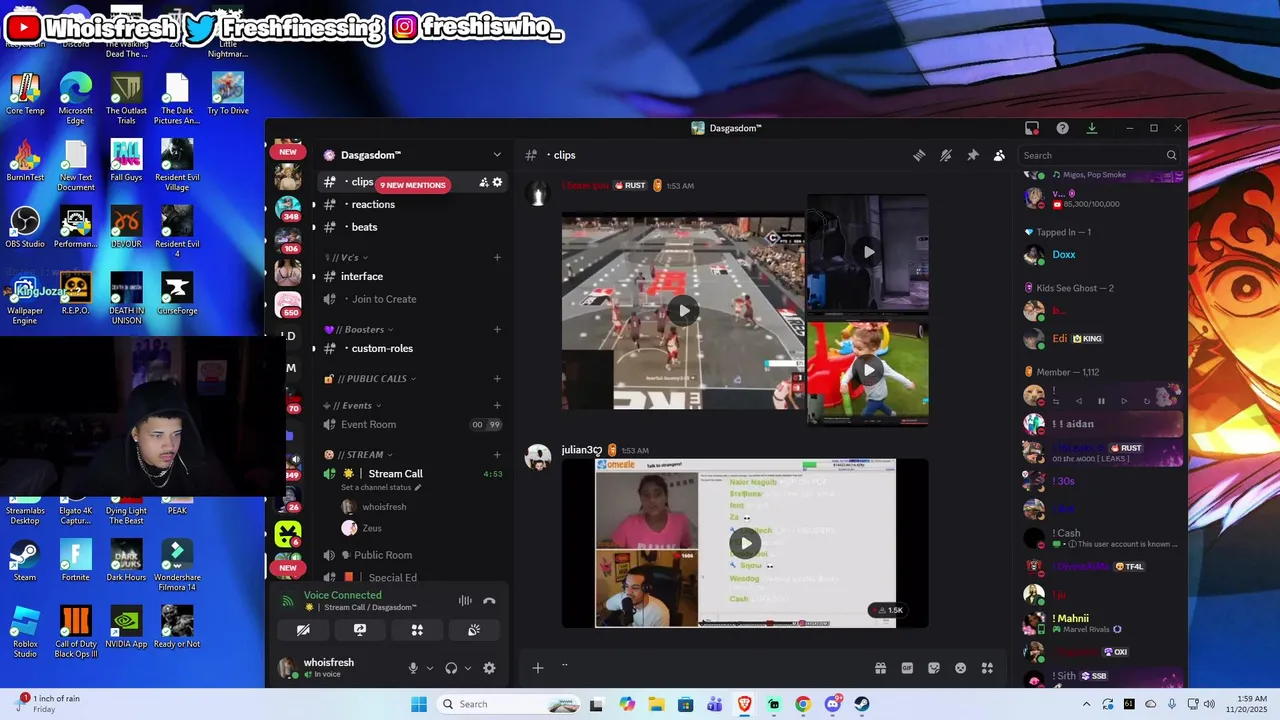Join the Public Room voice channel
This screenshot has width=1280, height=720.
(412, 555)
